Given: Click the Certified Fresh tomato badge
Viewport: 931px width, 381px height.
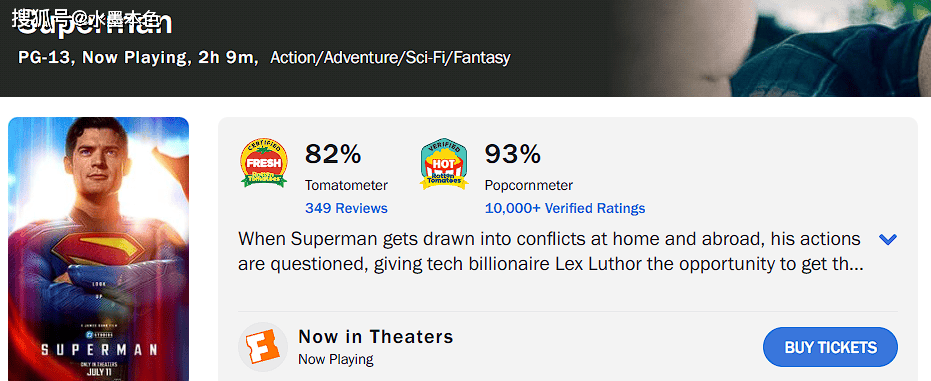Looking at the screenshot, I should tap(264, 163).
